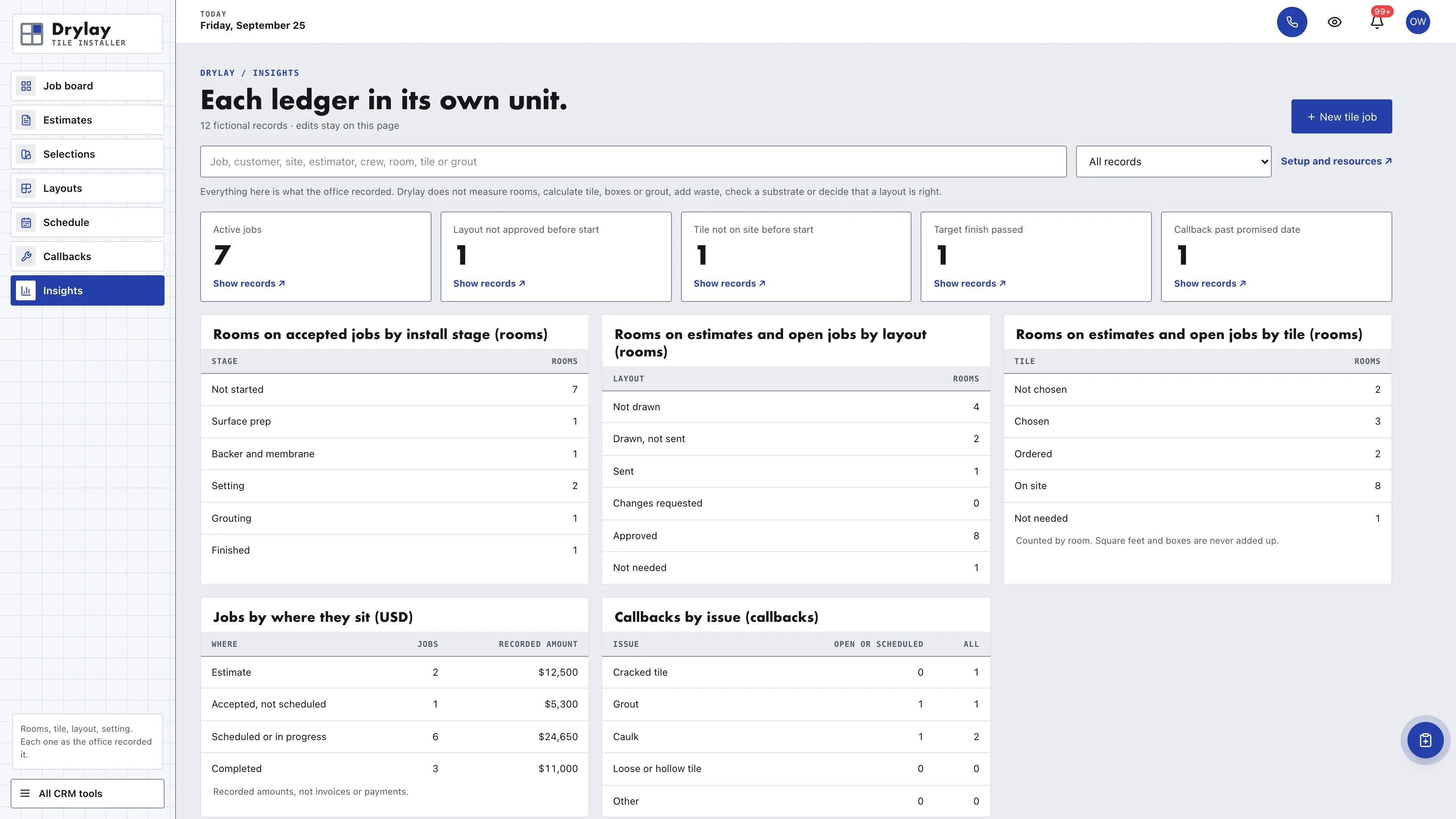Show records for Target finish passed

970,283
